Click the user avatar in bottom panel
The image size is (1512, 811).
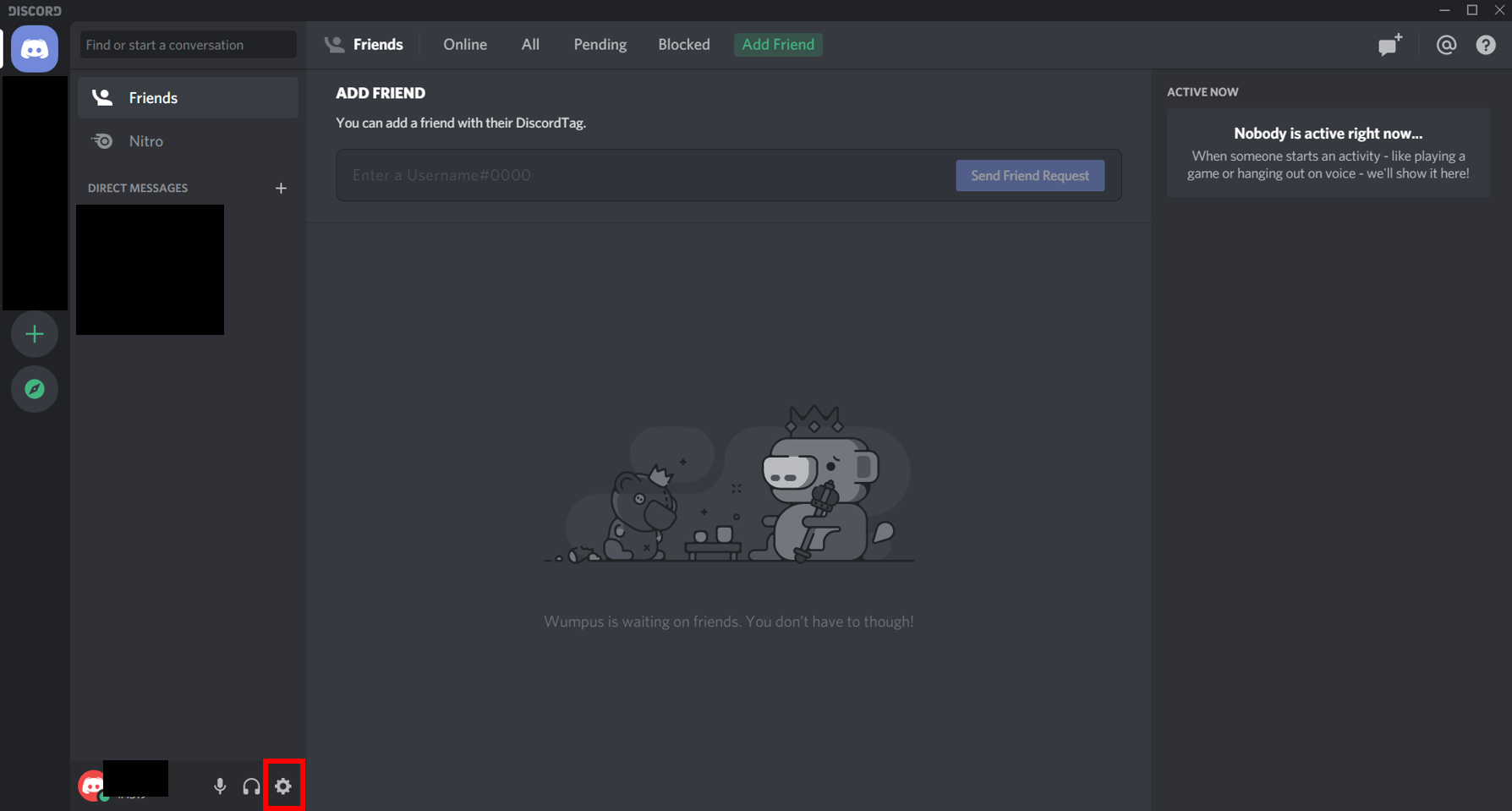[91, 786]
